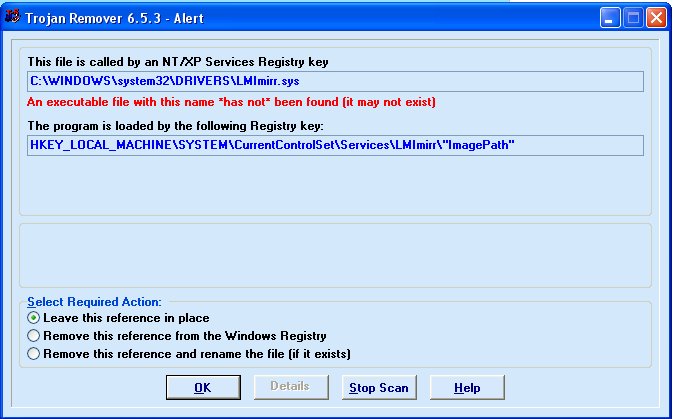This screenshot has height=419, width=673.
Task: Minimize the Trojan Remover alert window
Action: tap(609, 18)
